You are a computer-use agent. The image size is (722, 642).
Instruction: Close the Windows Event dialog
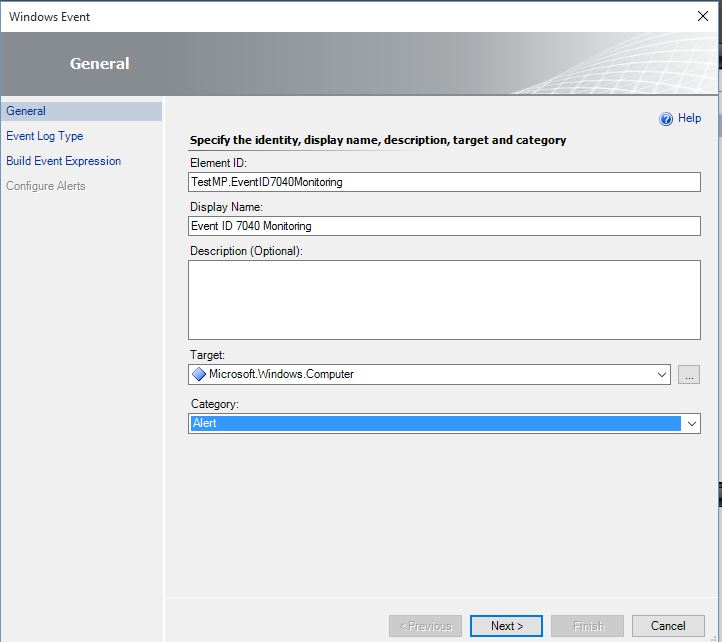click(703, 16)
